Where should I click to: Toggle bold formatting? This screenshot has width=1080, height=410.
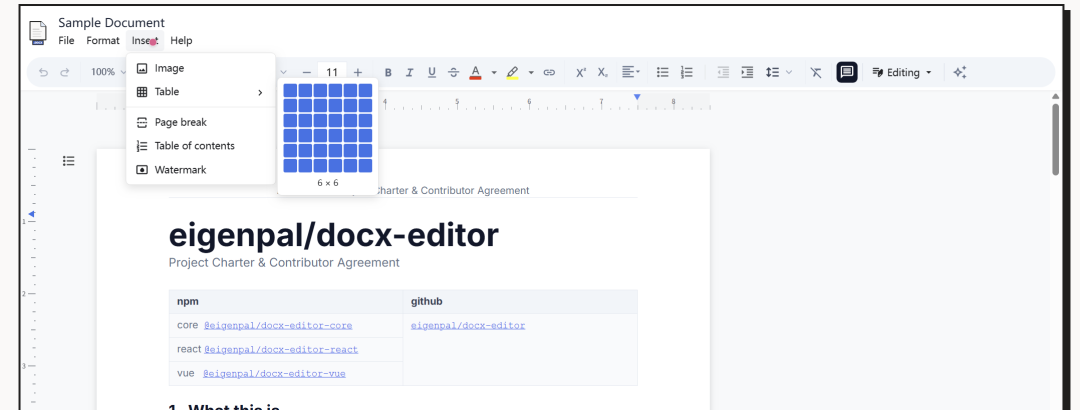tap(388, 72)
